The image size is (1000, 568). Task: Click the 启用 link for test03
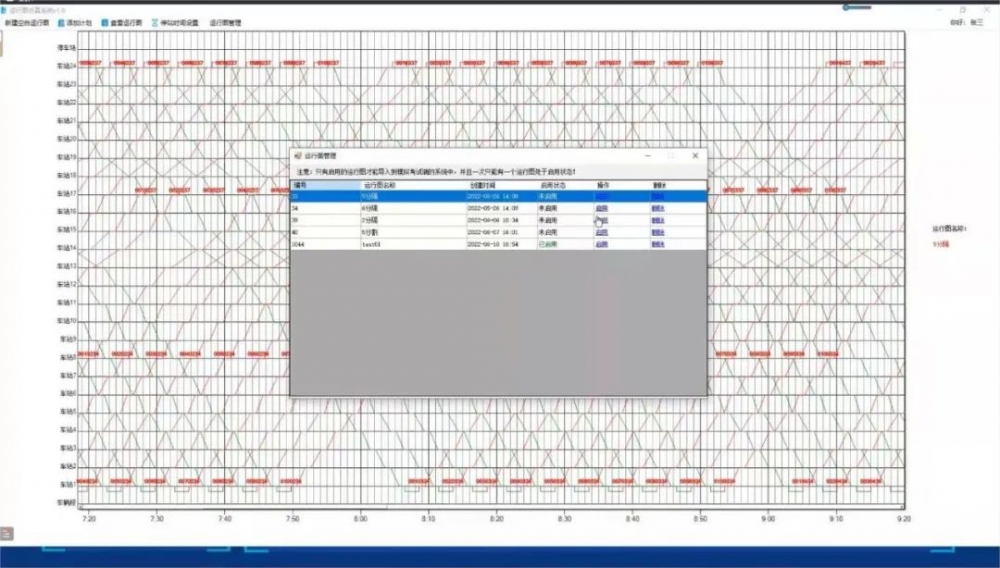[x=601, y=244]
